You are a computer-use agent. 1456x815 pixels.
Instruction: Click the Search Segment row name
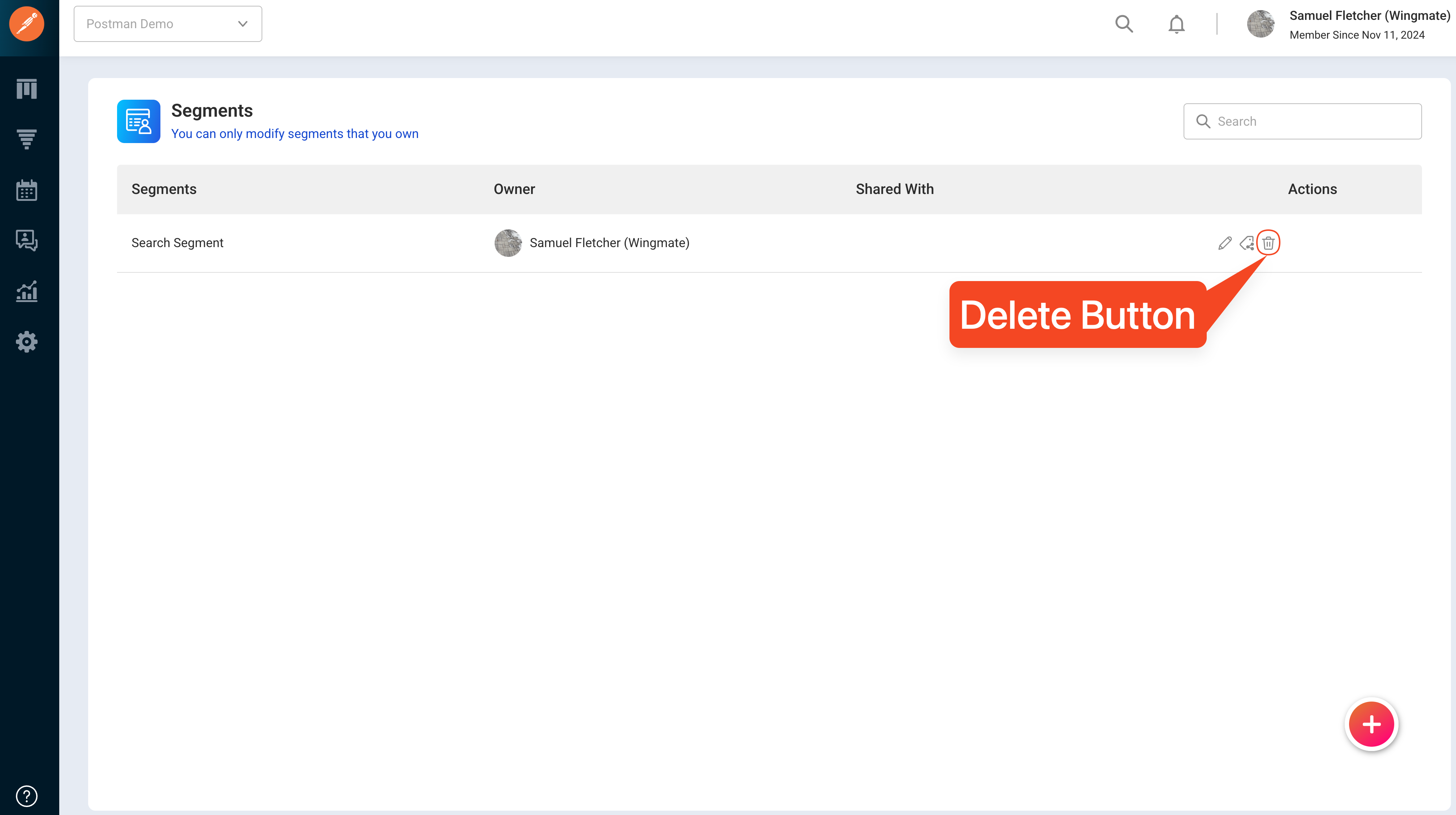tap(177, 243)
